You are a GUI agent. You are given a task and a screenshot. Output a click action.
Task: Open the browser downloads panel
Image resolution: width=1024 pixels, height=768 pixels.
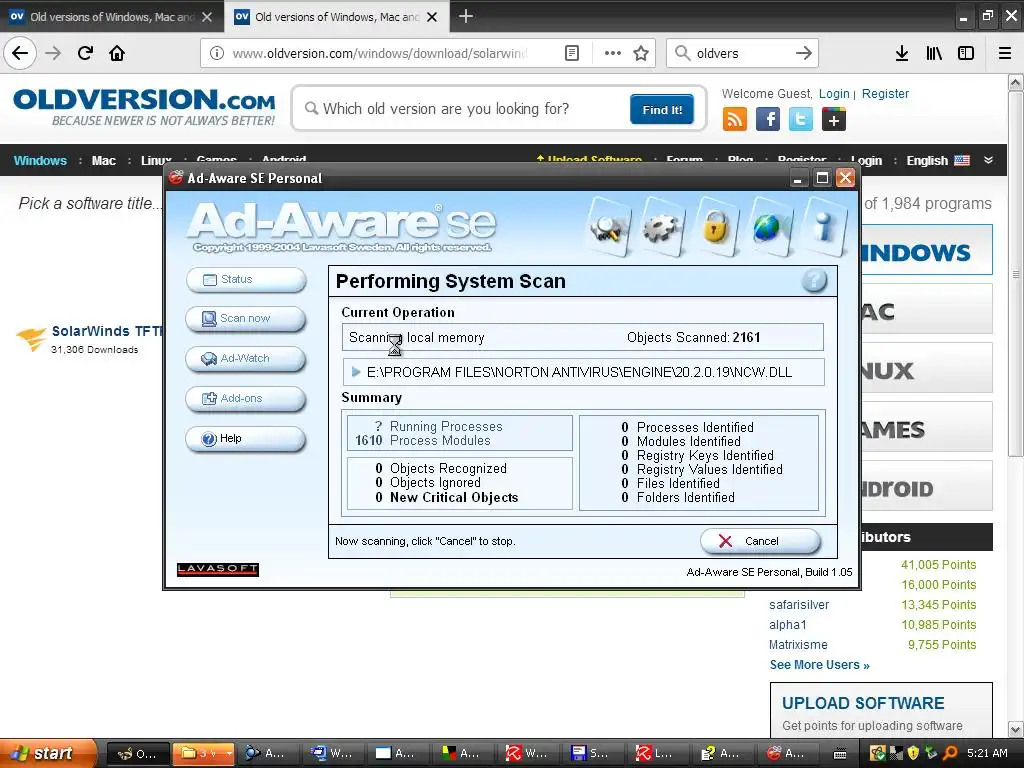click(x=902, y=53)
